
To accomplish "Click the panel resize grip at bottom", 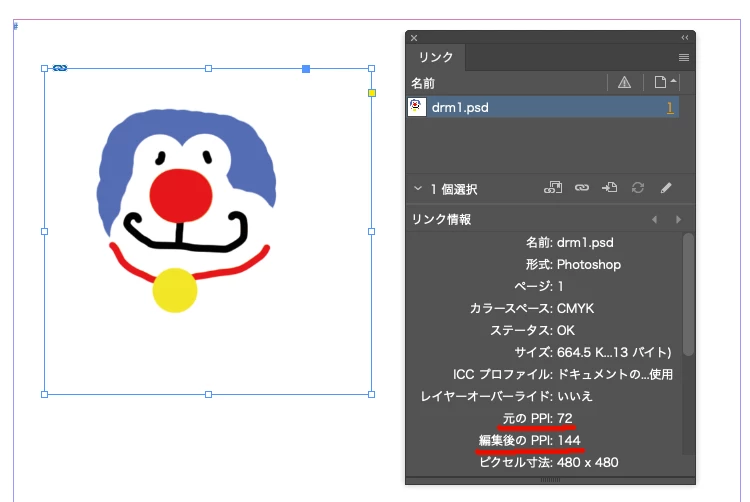I will pyautogui.click(x=550, y=480).
